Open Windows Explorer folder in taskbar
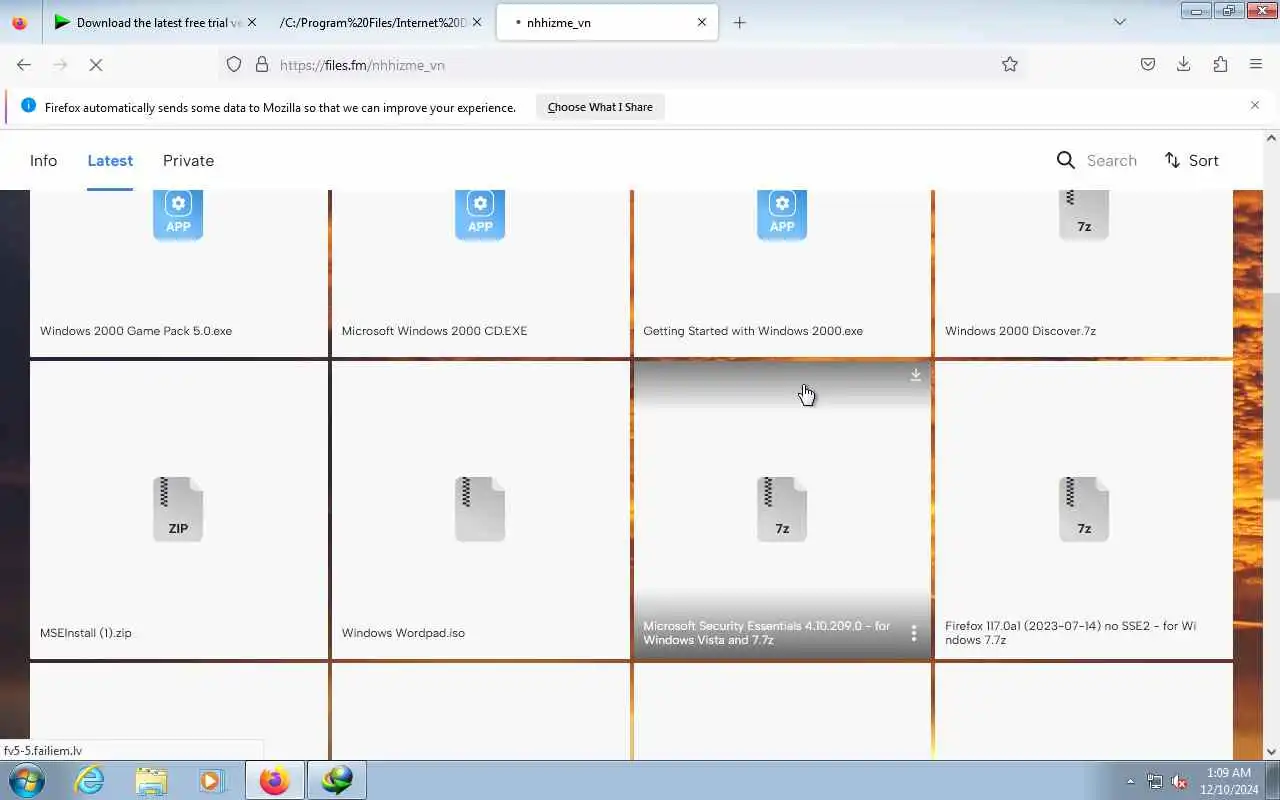1280x800 pixels. coord(151,780)
